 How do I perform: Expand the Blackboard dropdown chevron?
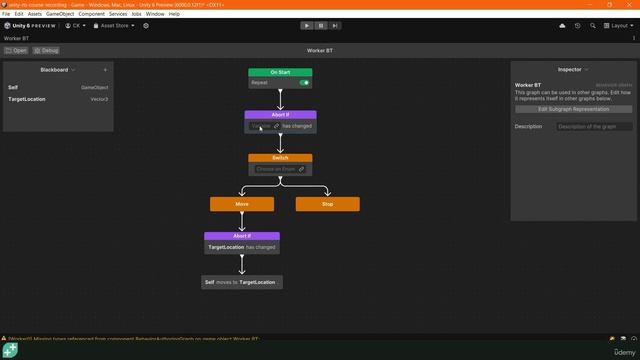click(x=73, y=70)
